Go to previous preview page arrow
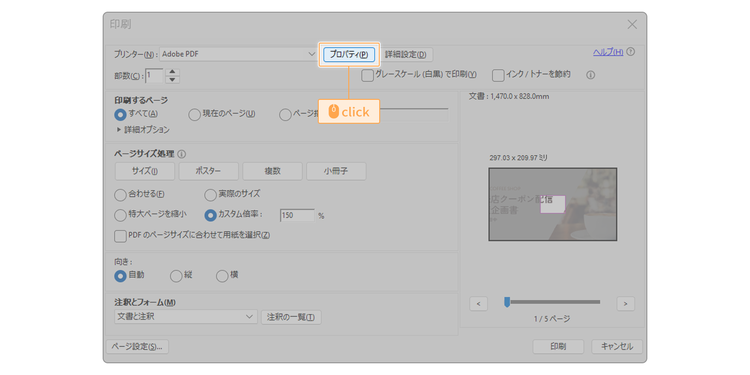 [x=479, y=303]
